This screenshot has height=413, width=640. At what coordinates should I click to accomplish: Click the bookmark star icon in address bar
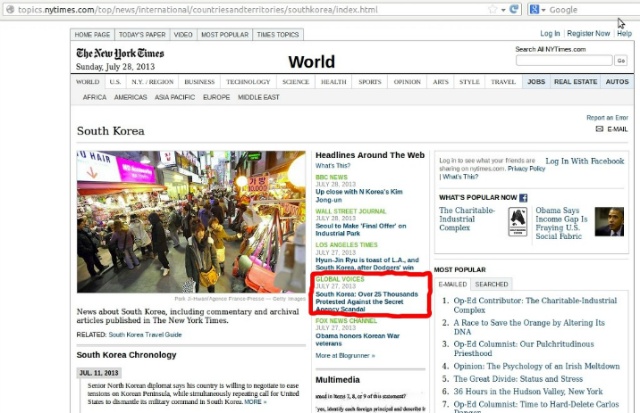click(x=493, y=9)
